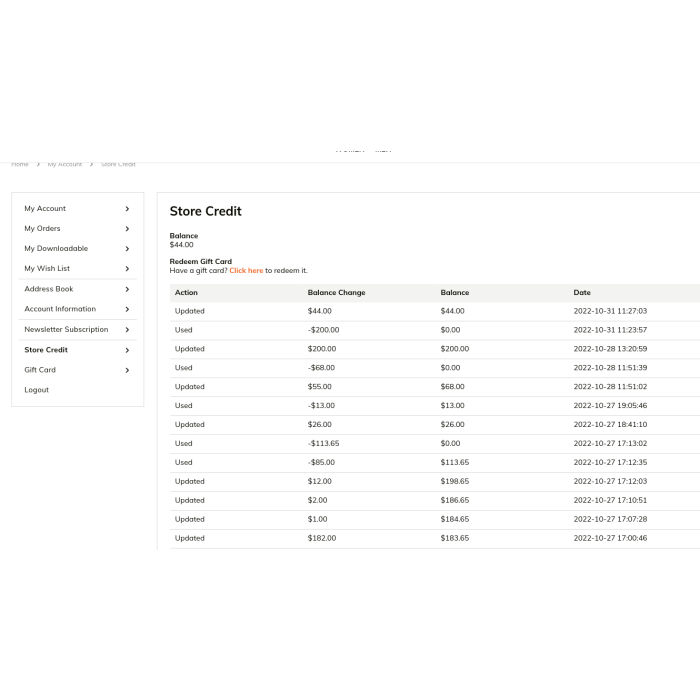Click the chevron arrow beside My Account
Screen dimensions: 700x700
pos(127,209)
